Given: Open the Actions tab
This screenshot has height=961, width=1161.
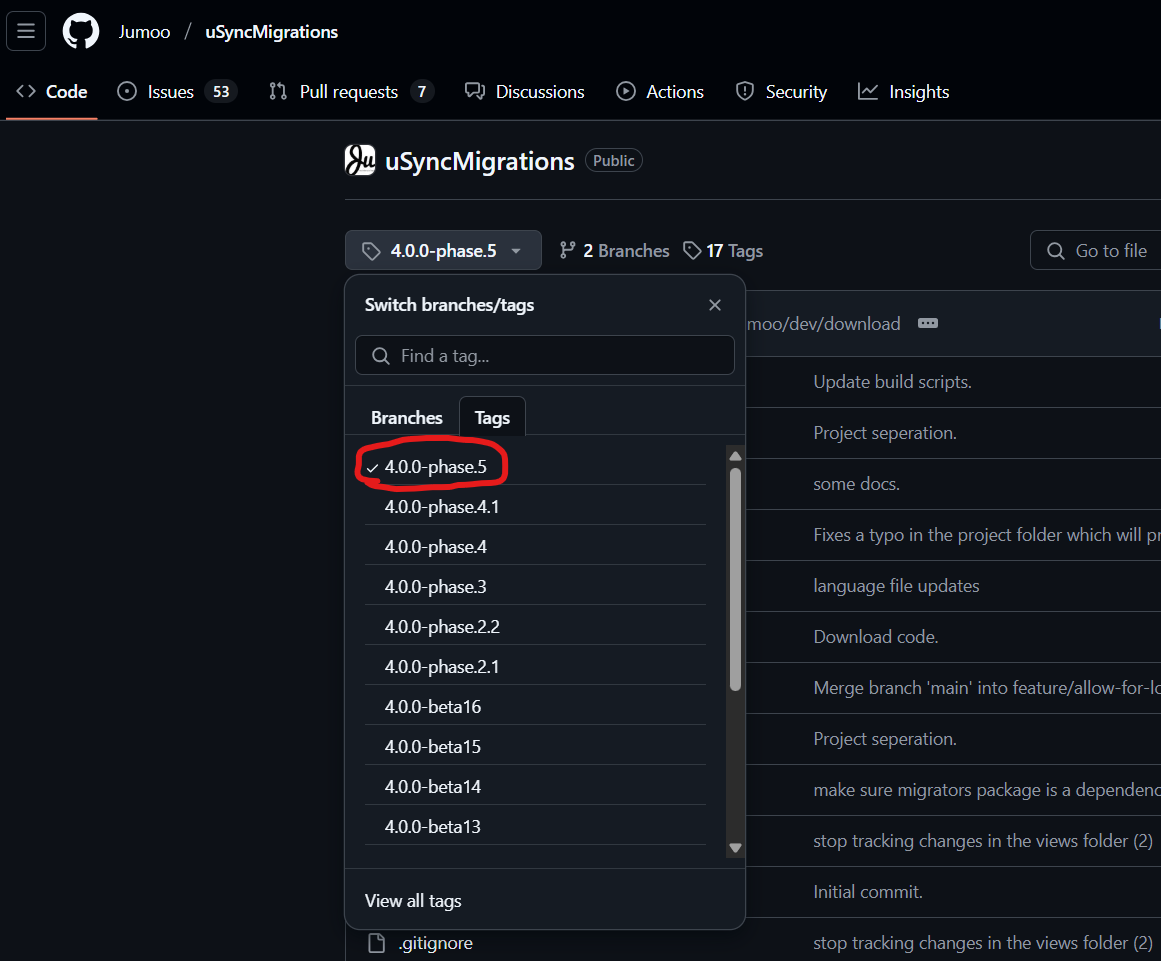Looking at the screenshot, I should tap(660, 92).
